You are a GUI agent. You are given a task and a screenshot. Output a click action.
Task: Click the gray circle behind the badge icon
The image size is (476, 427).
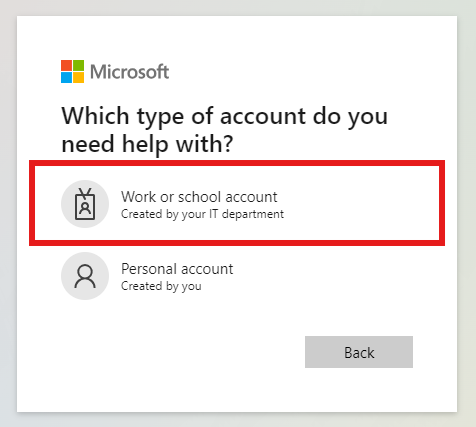coord(85,204)
